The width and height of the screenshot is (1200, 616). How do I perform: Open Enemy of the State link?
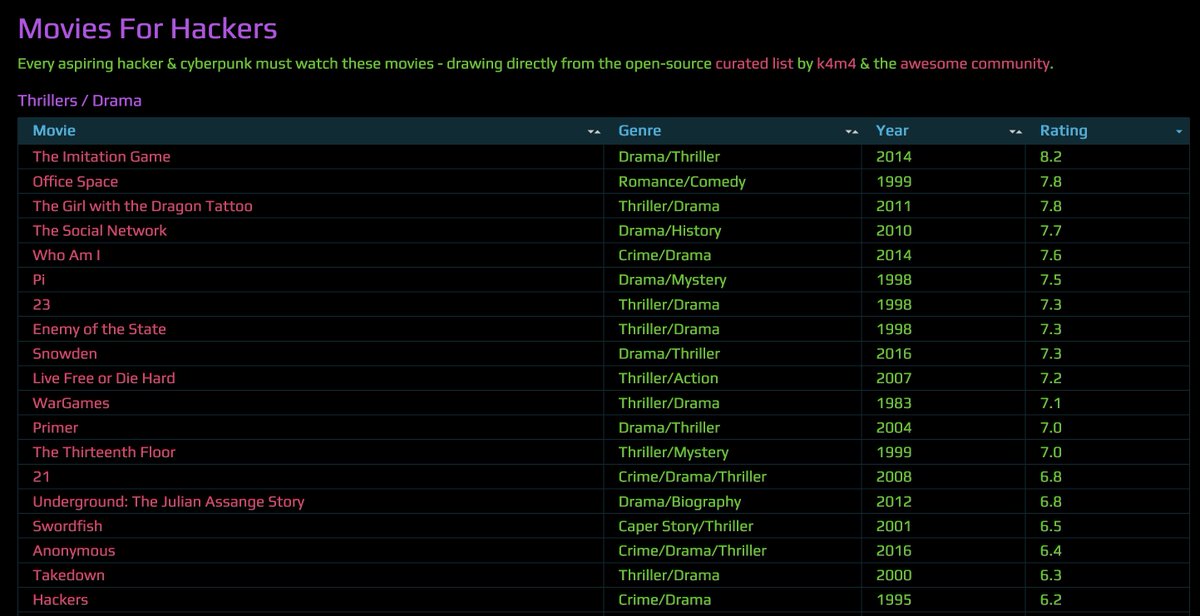point(99,329)
